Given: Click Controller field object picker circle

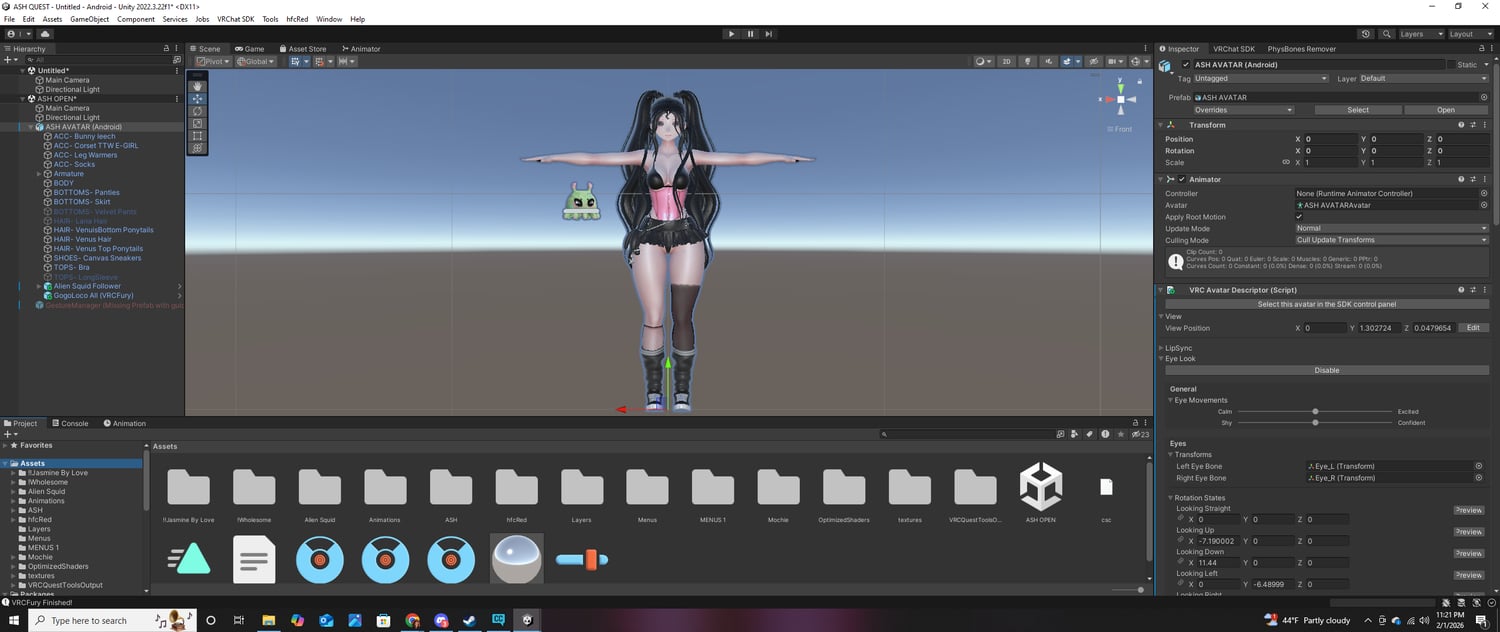Looking at the screenshot, I should click(x=1484, y=193).
